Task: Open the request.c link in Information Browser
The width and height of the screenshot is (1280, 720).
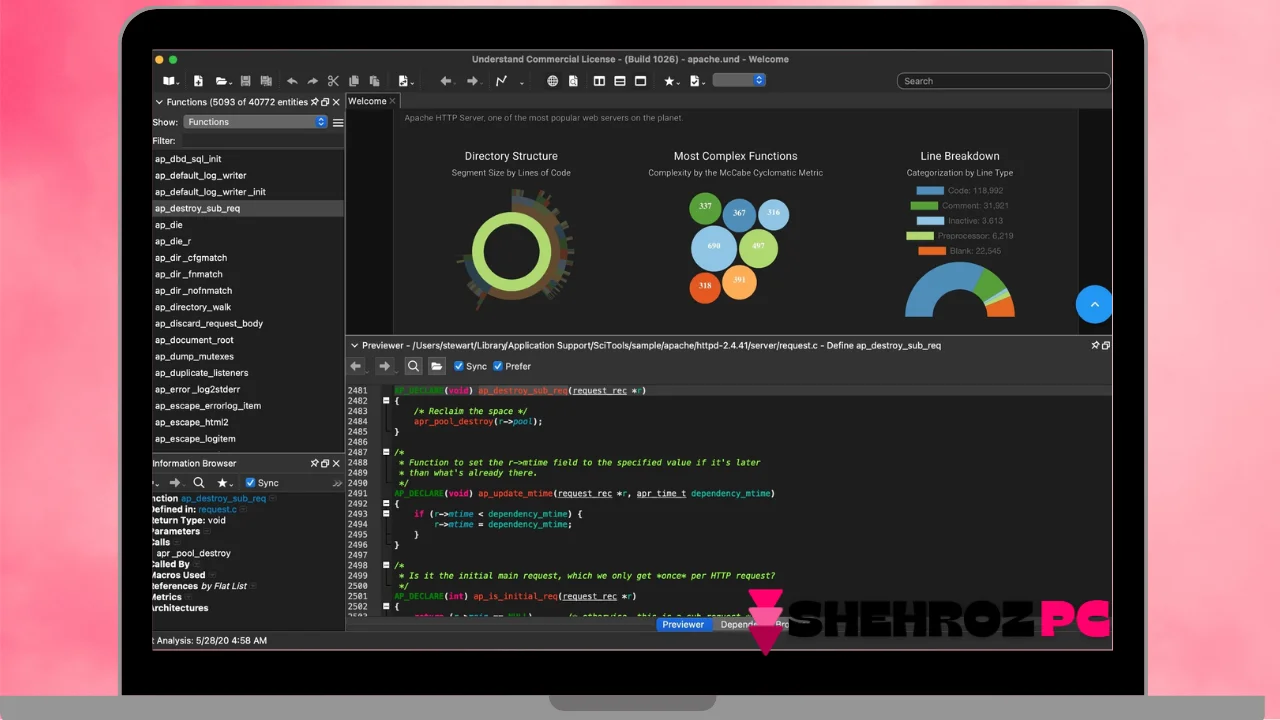Action: click(217, 509)
